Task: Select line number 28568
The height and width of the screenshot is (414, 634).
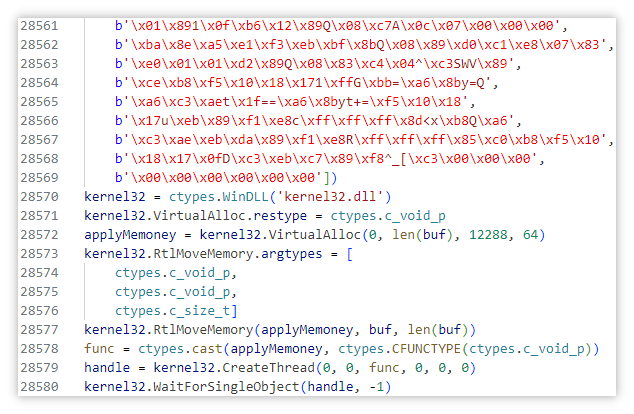Action: (40, 159)
